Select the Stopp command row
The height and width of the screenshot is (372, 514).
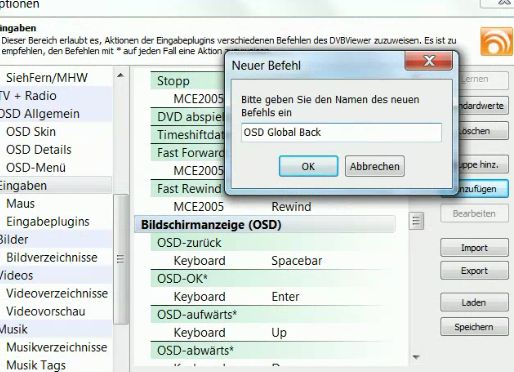point(187,81)
